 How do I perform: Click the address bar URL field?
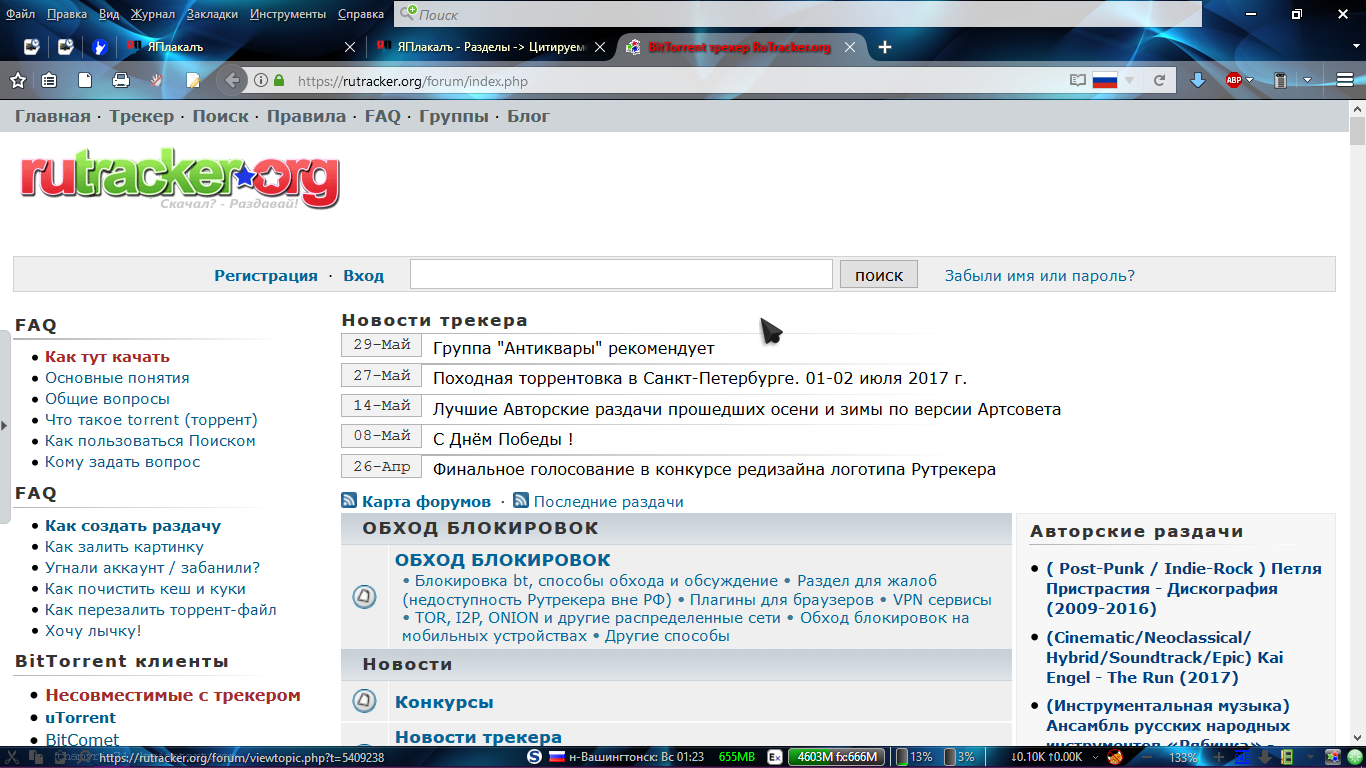click(680, 81)
